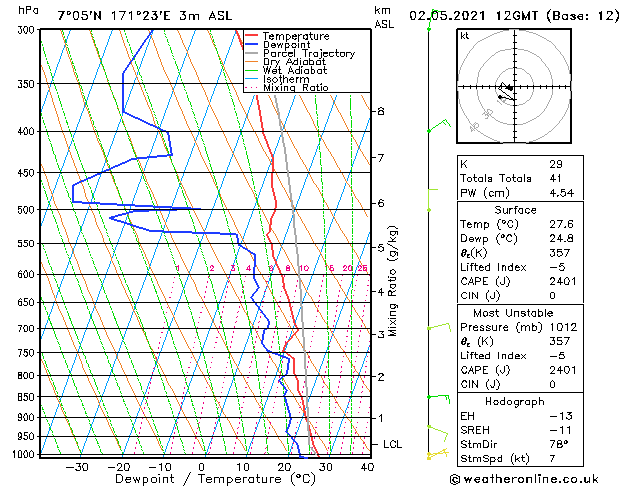Click the wind barb at 850 hPa level
This screenshot has width=629, height=486.
438,399
